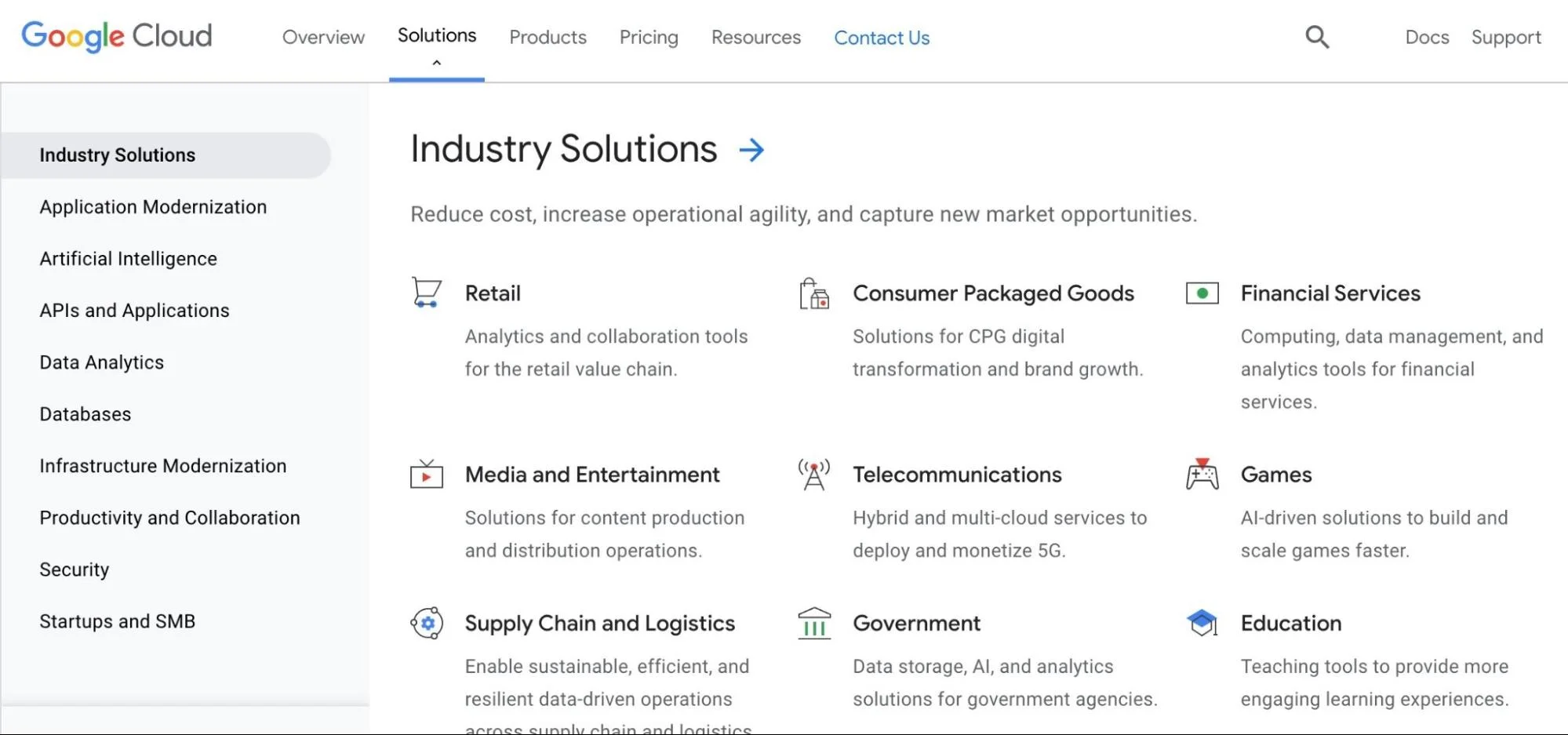Open the Overview nav item
This screenshot has height=735, width=1568.
(x=323, y=37)
